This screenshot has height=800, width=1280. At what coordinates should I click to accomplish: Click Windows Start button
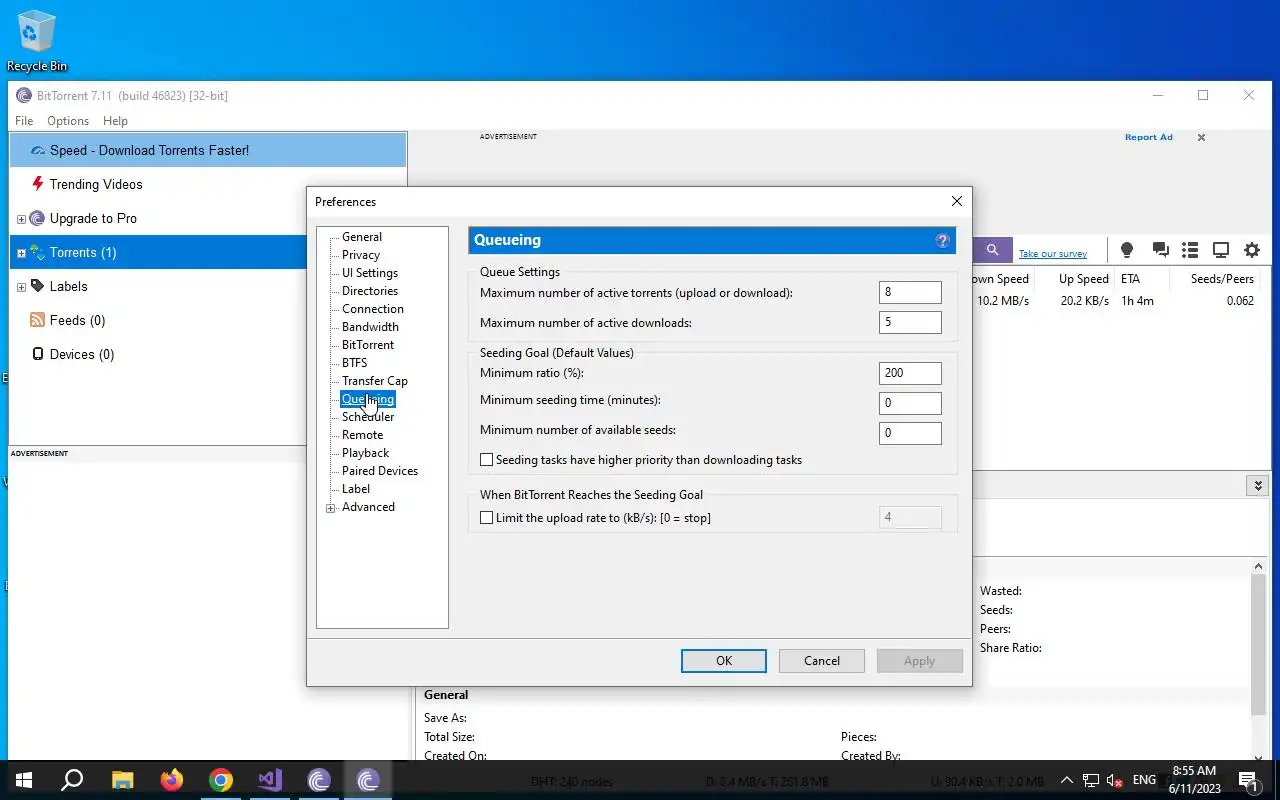24,780
